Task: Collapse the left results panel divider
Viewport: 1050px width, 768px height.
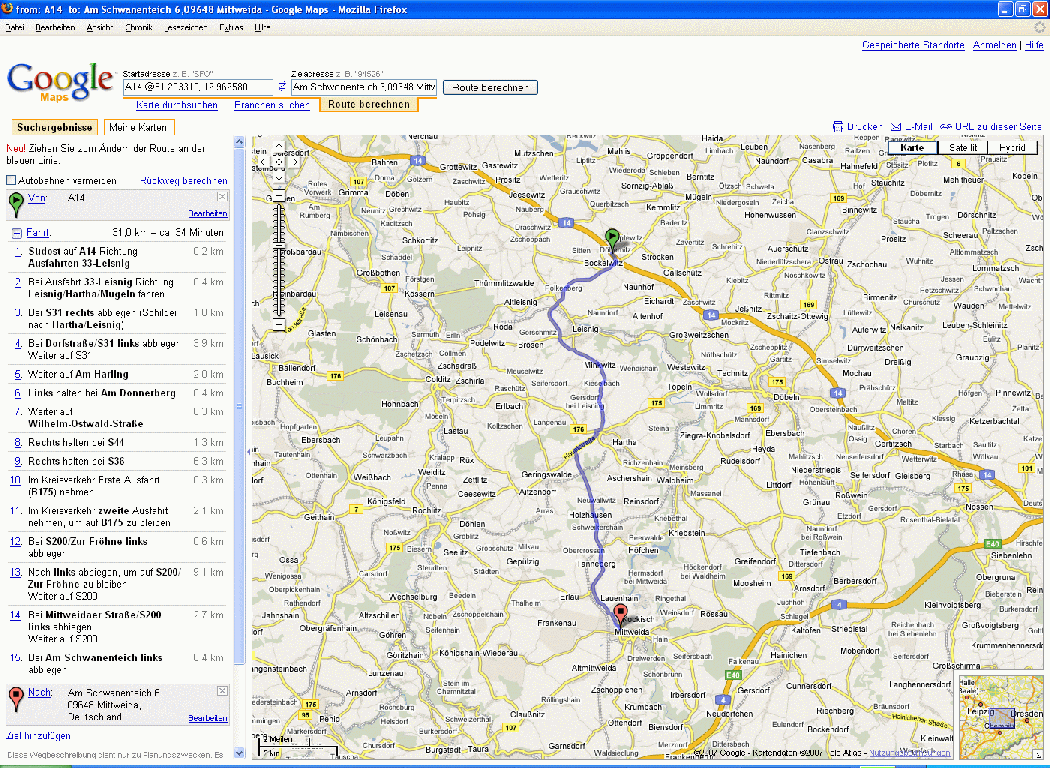Action: point(239,405)
